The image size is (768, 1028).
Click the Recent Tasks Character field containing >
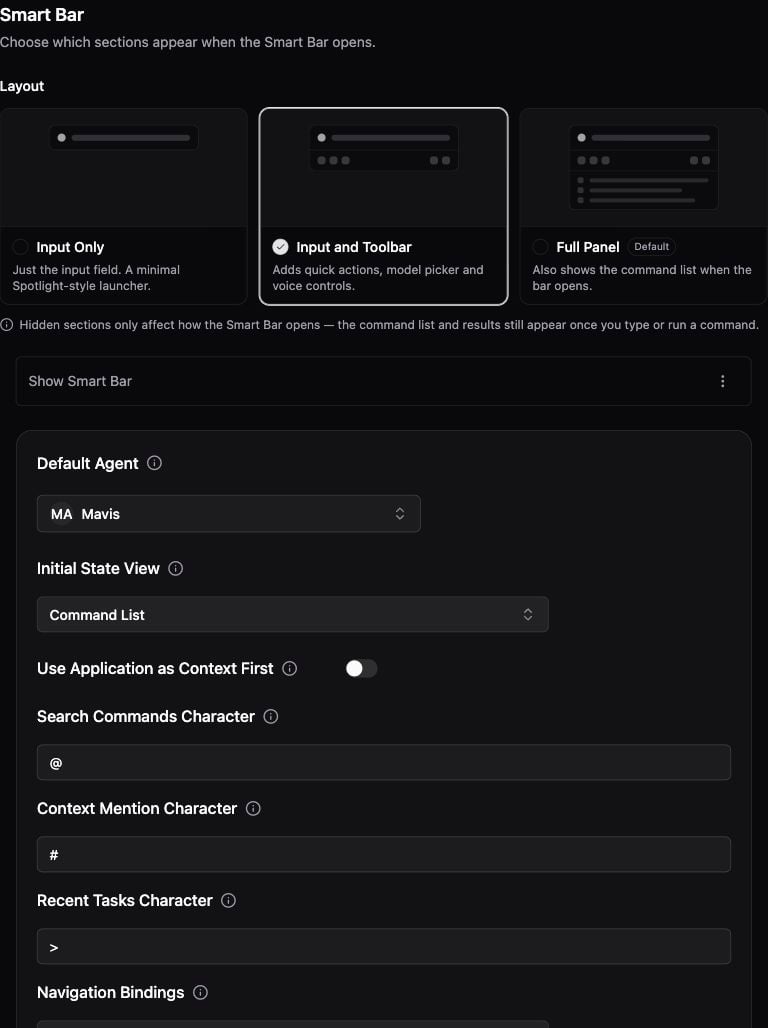click(x=384, y=946)
